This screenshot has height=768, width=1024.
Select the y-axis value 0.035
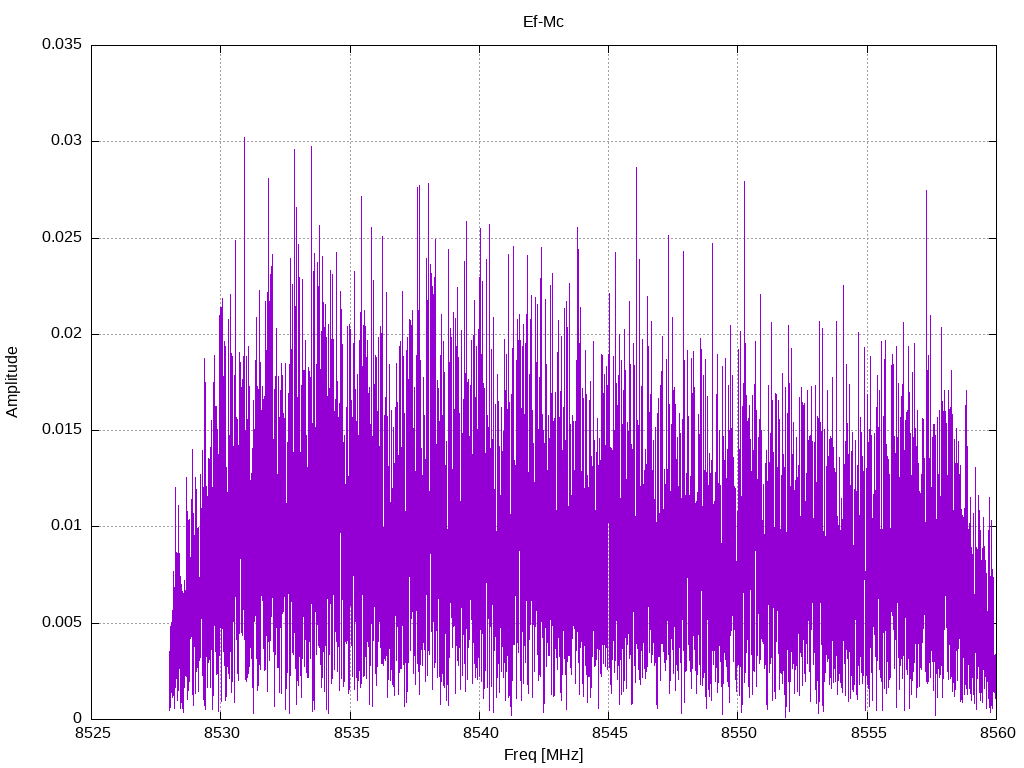click(x=62, y=44)
